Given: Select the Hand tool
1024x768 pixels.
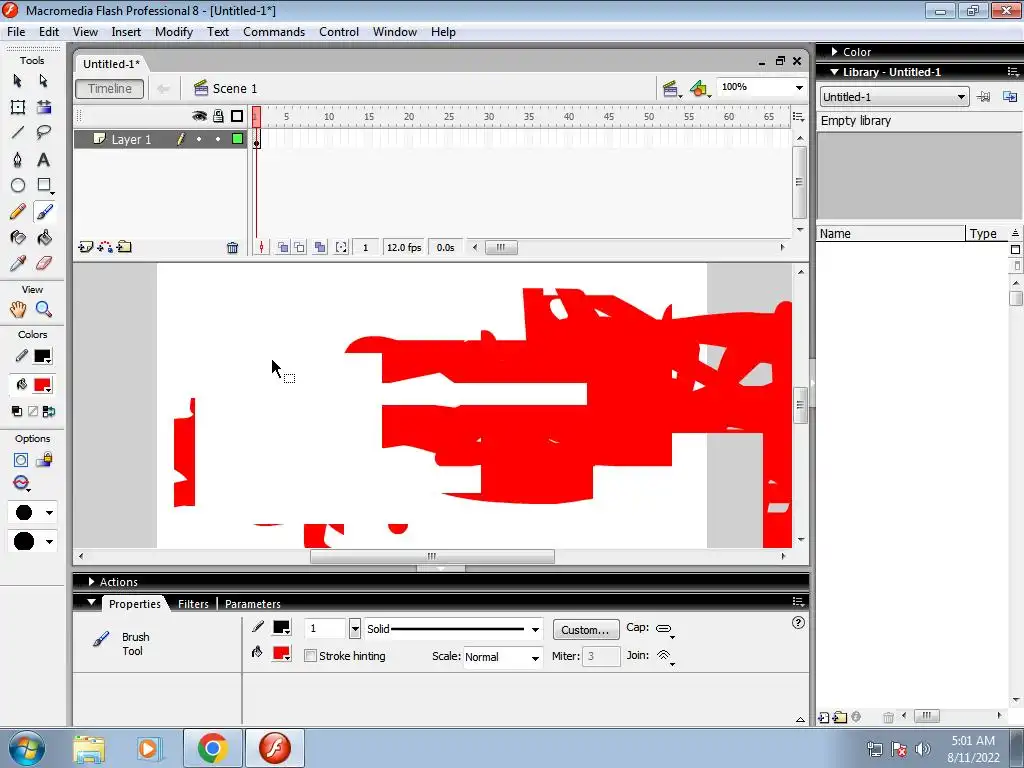Looking at the screenshot, I should point(18,309).
